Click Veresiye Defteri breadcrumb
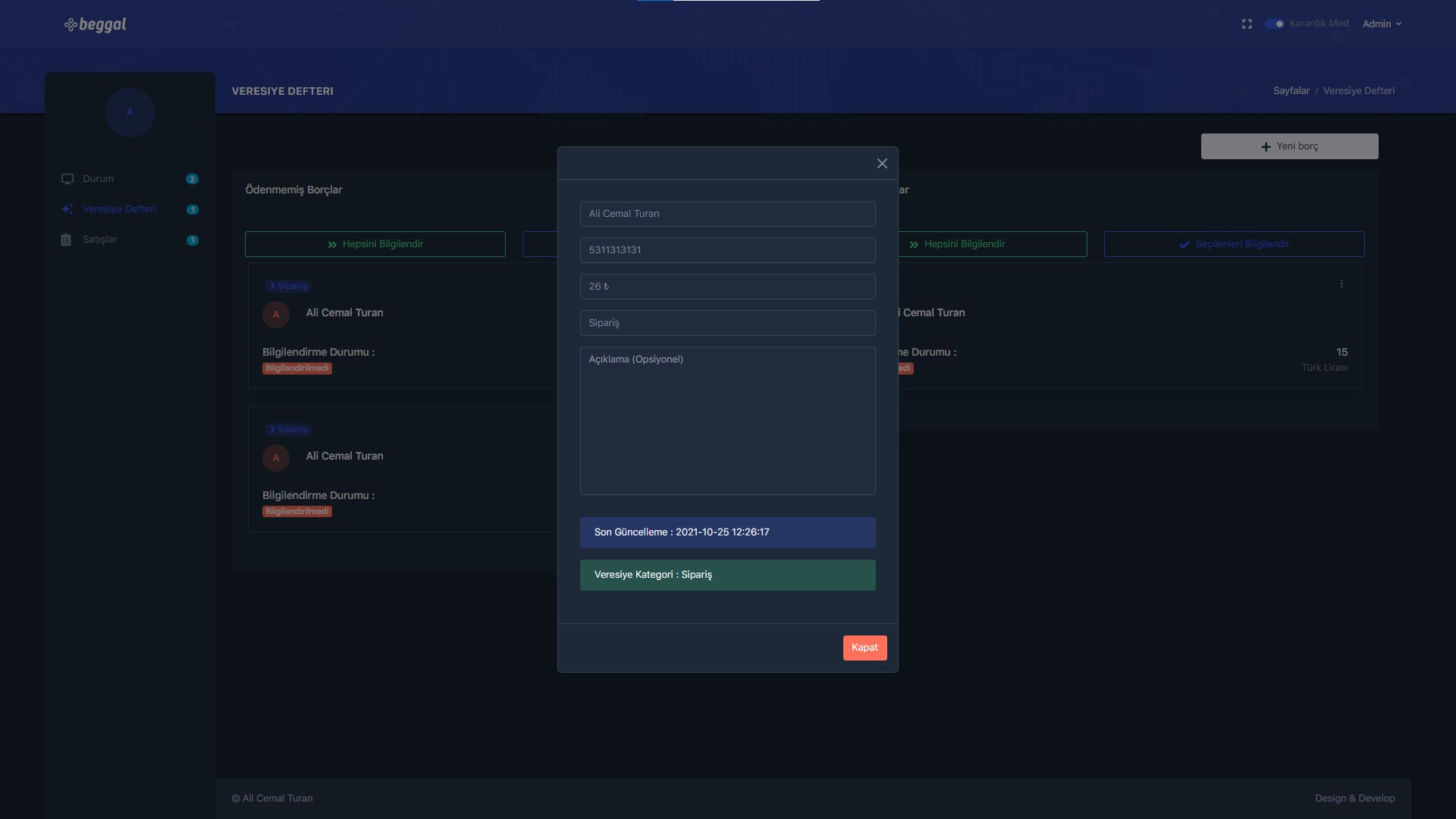Screen dimensions: 1456x819 tap(1359, 91)
